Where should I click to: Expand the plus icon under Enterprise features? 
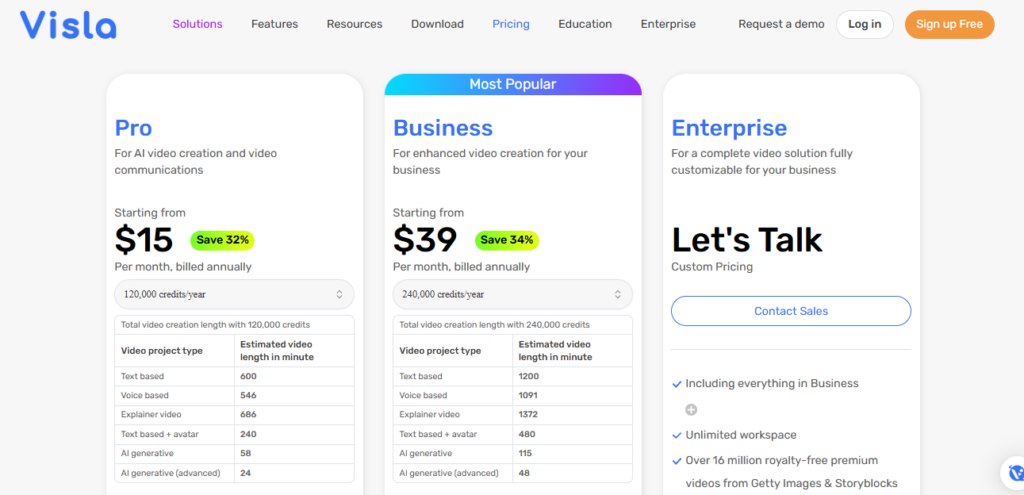(691, 409)
